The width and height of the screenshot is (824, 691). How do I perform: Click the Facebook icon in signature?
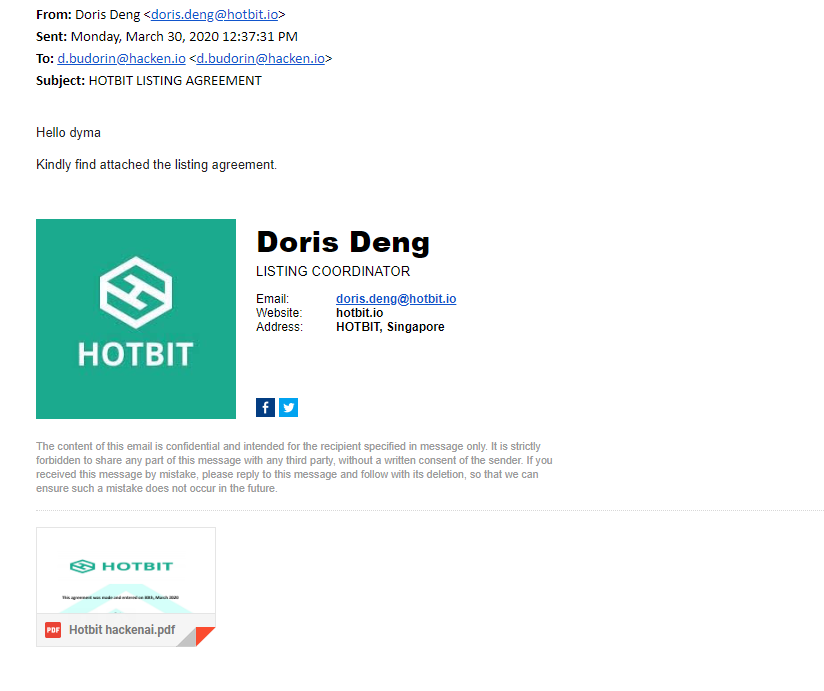point(265,407)
